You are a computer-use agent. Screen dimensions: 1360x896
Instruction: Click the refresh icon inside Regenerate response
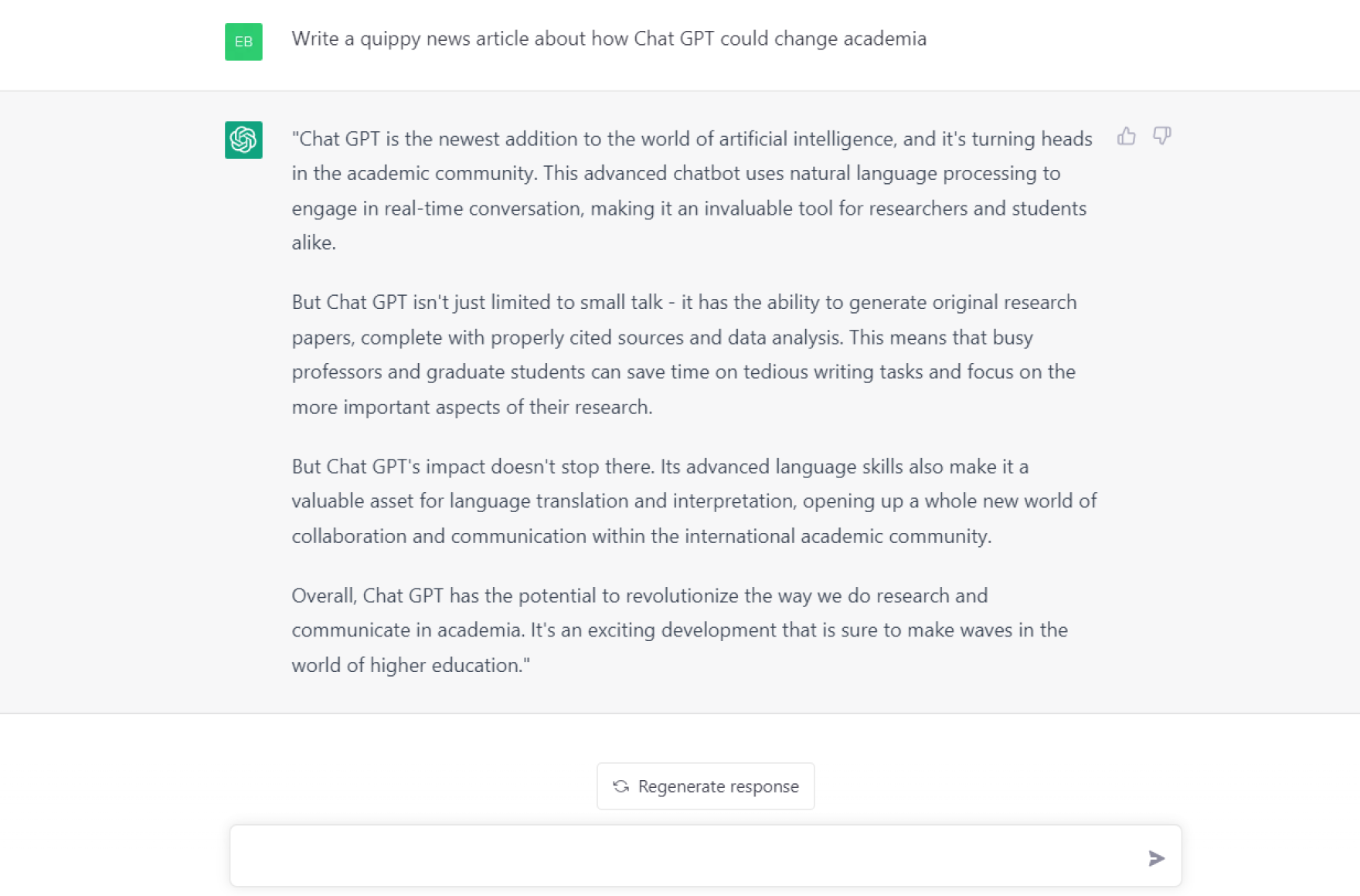620,786
